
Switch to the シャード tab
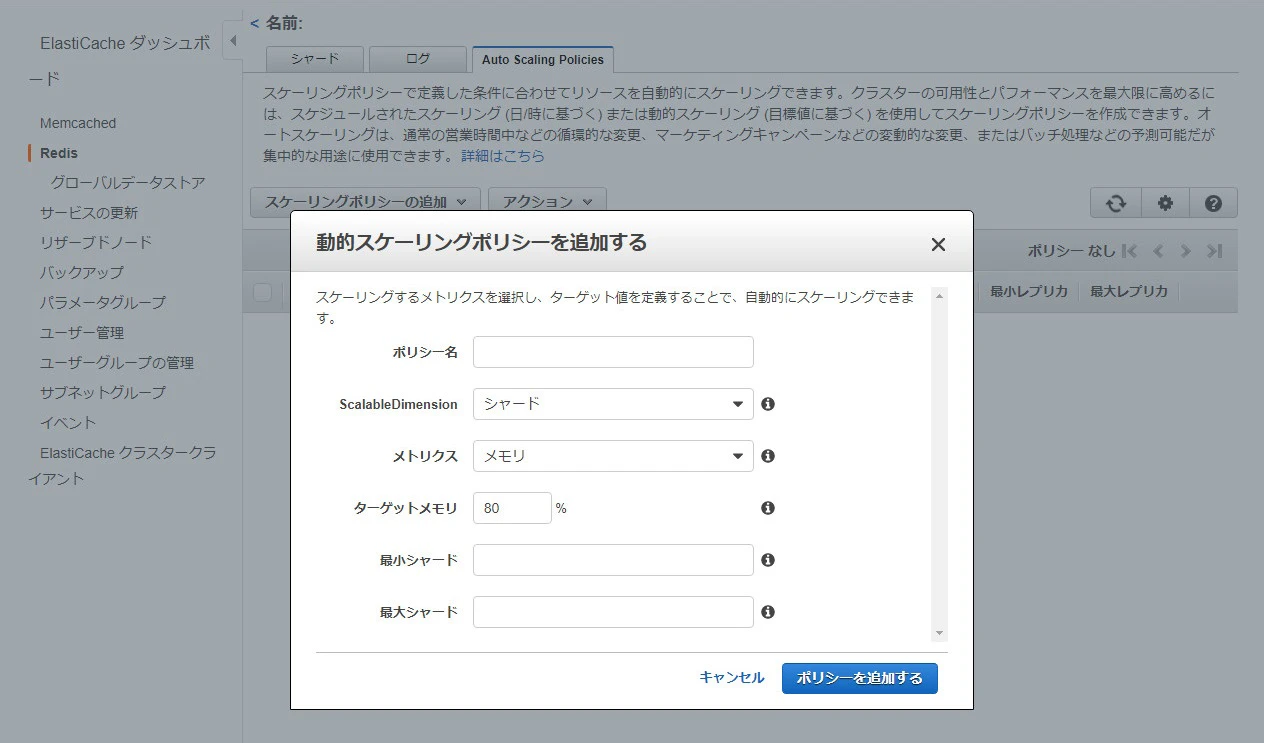pyautogui.click(x=314, y=59)
